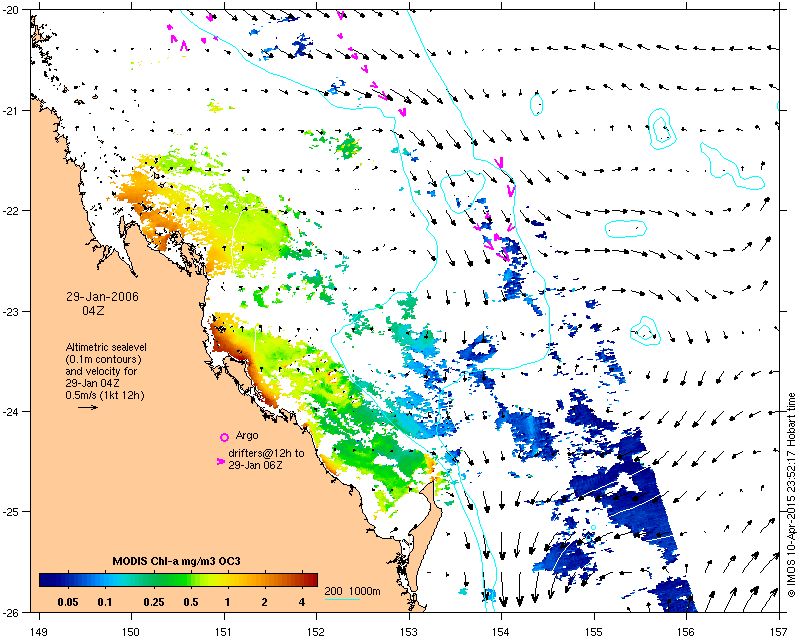Click the '-24' latitude axis label
Image resolution: width=800 pixels, height=640 pixels.
pyautogui.click(x=10, y=412)
